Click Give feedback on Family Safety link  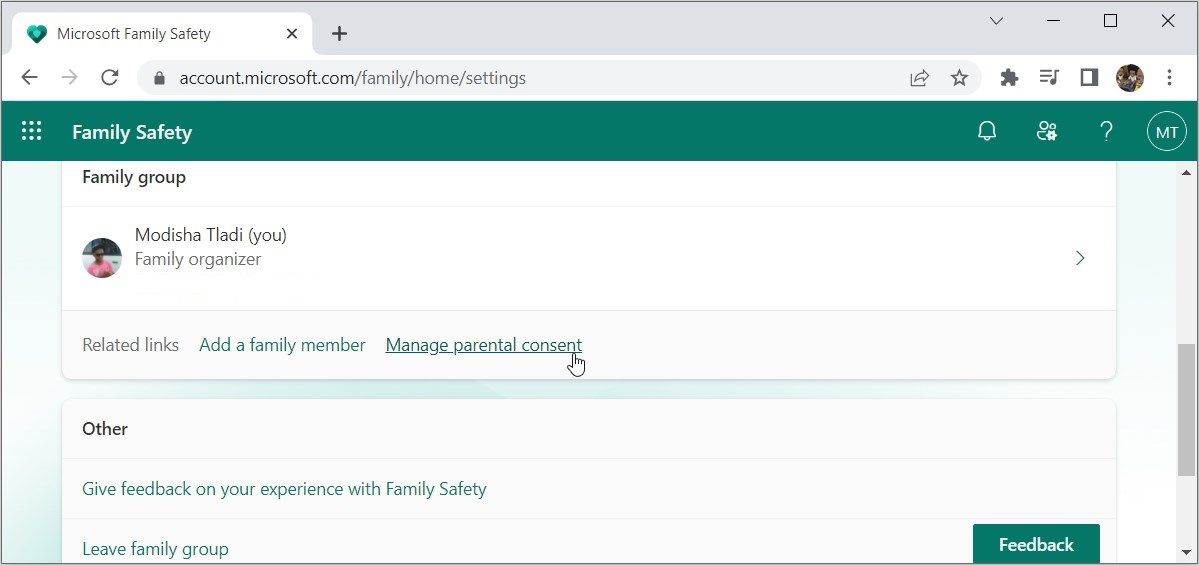[x=284, y=489]
